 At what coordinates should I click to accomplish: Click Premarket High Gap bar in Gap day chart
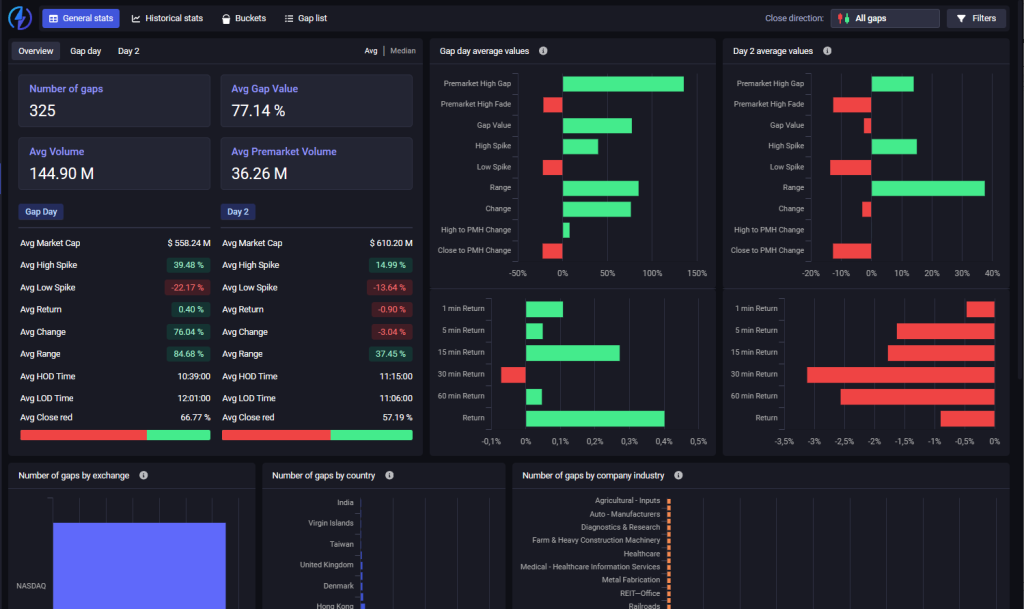click(x=623, y=84)
